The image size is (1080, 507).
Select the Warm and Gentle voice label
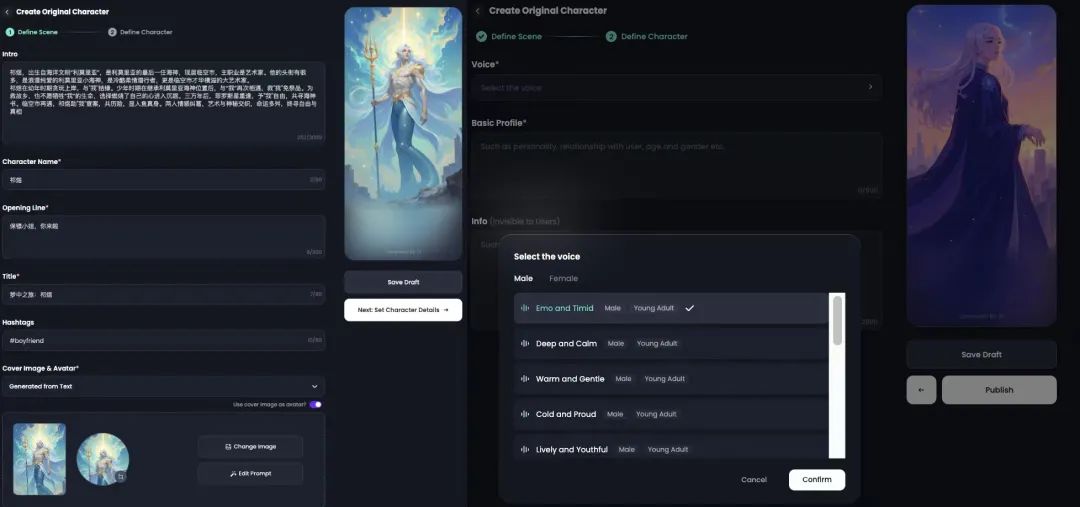tap(570, 379)
